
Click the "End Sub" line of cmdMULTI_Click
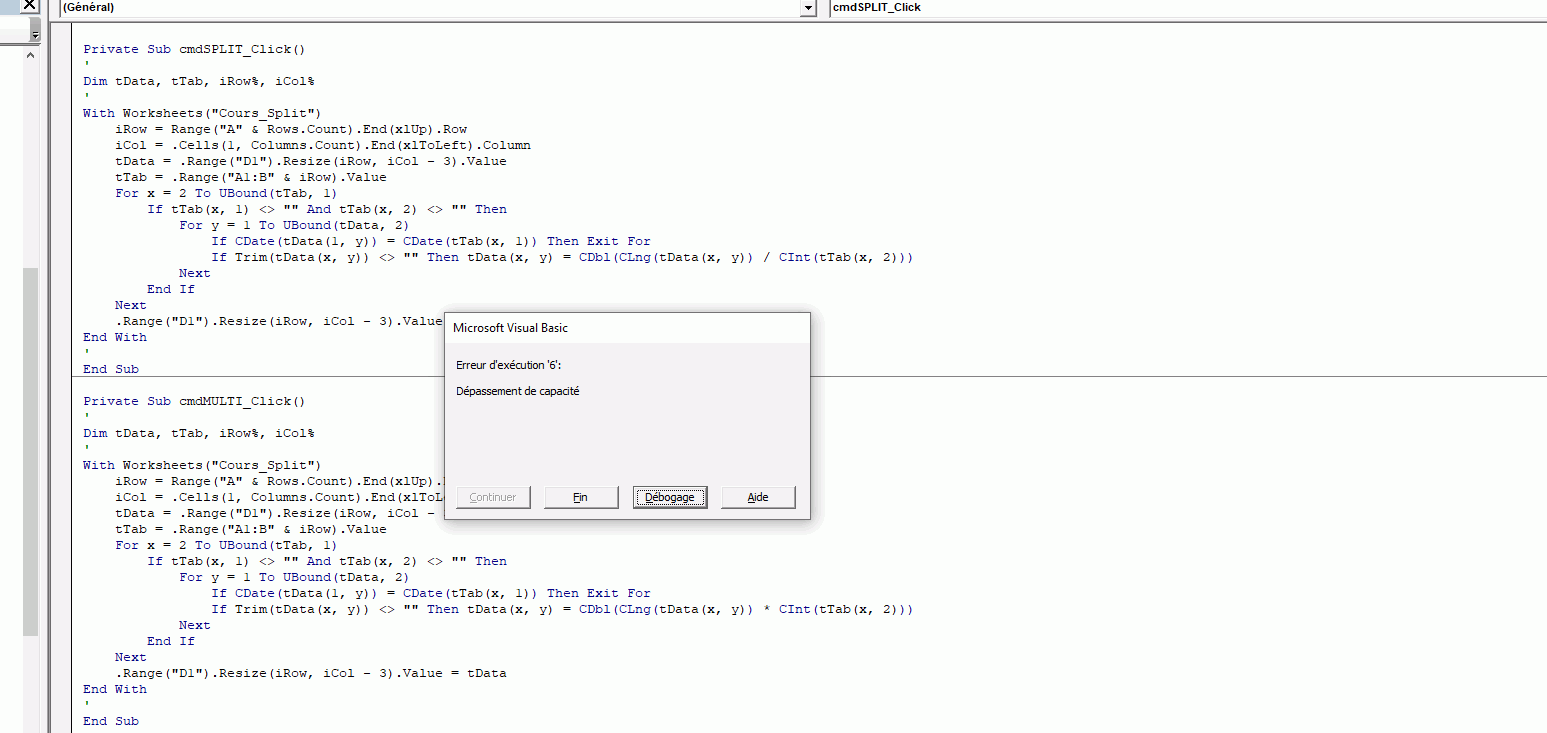click(111, 721)
